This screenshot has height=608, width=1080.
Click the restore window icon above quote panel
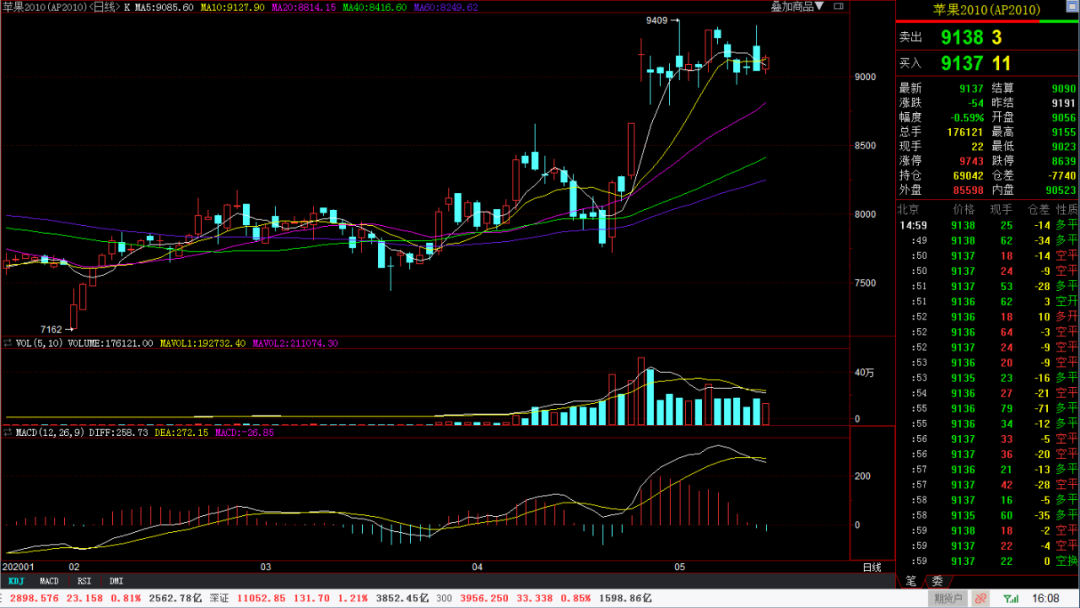1071,6
